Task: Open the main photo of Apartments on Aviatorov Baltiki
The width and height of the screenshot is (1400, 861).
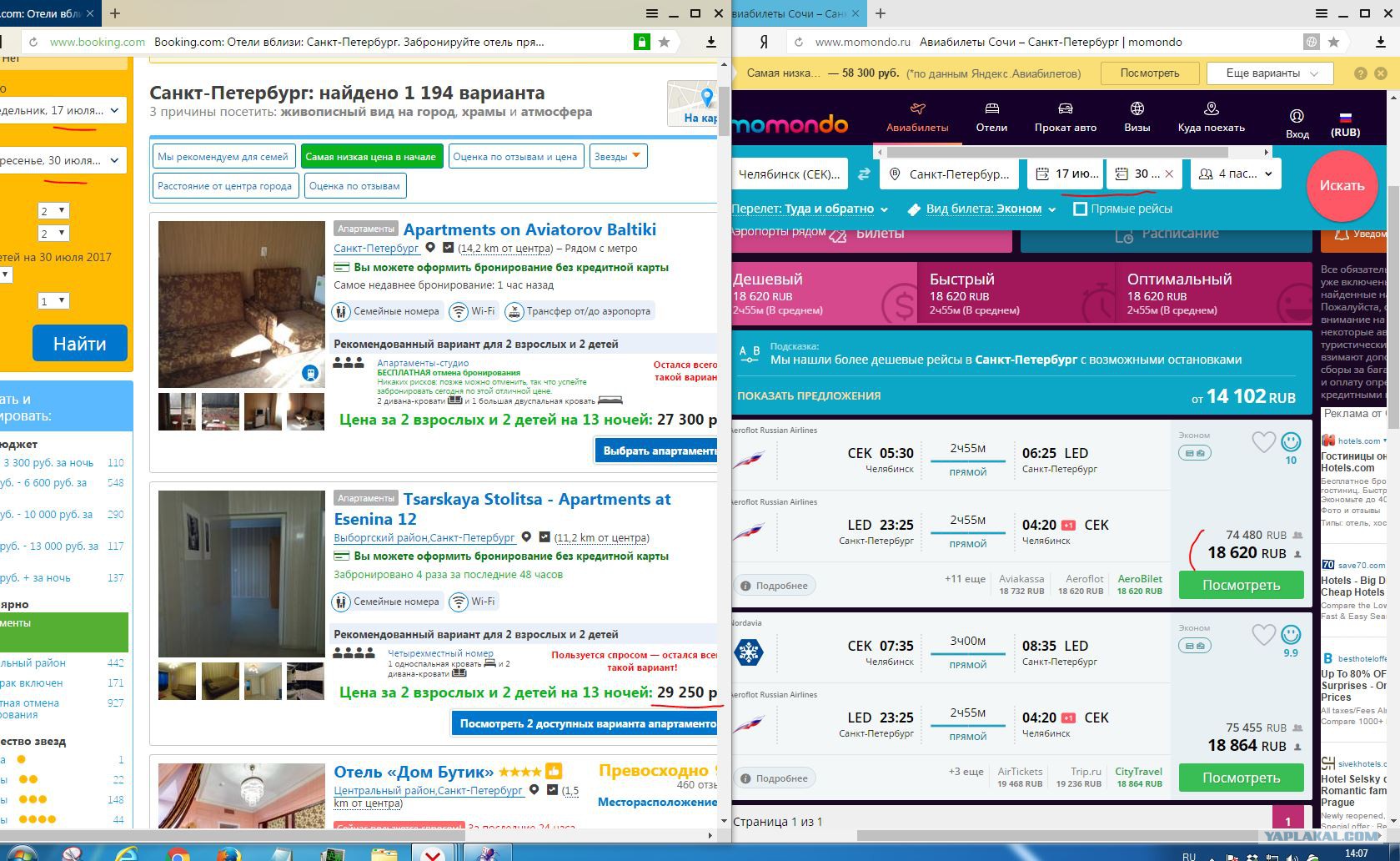Action: (x=242, y=305)
